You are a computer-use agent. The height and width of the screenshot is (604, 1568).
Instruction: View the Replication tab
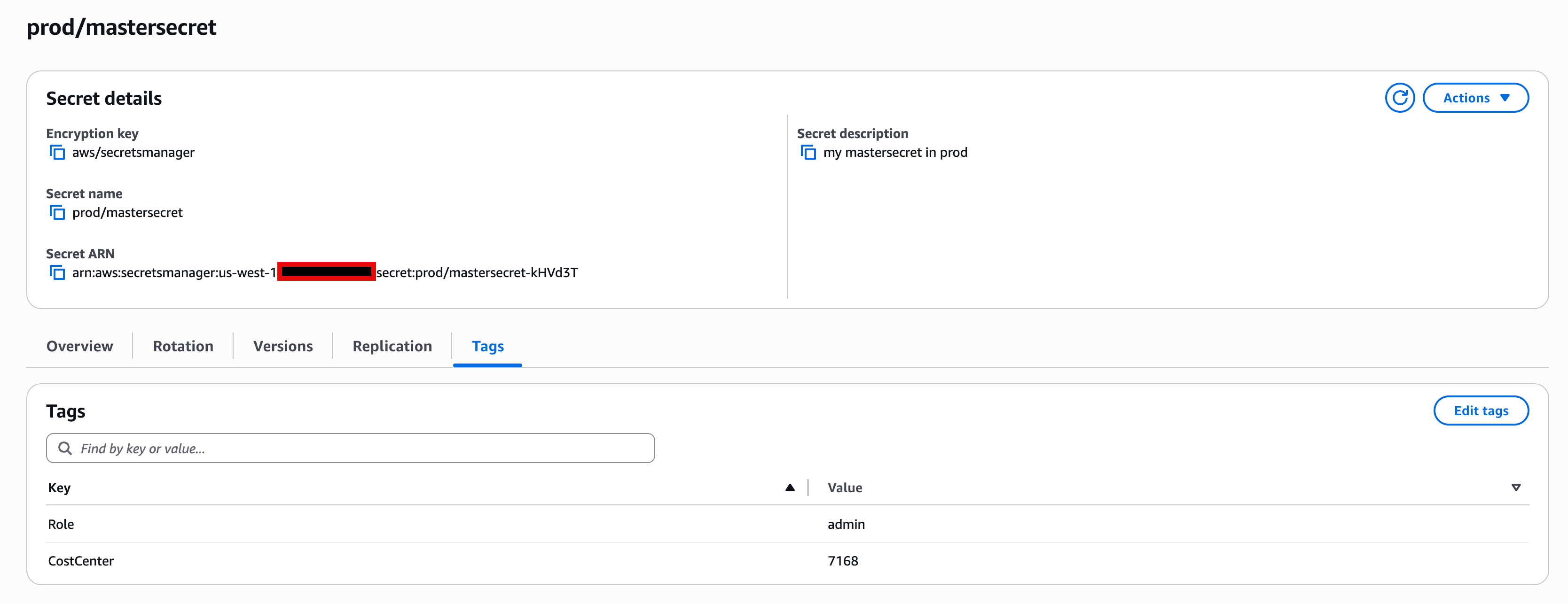tap(392, 346)
